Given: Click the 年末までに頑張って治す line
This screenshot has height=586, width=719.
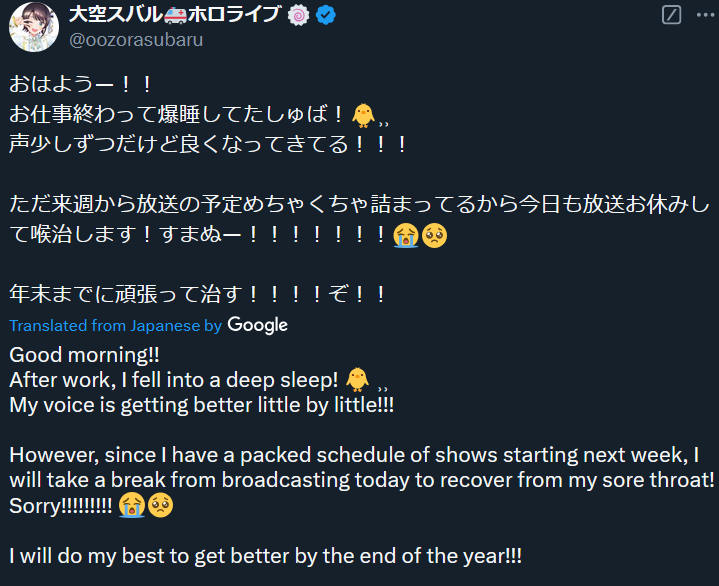Looking at the screenshot, I should (x=198, y=294).
